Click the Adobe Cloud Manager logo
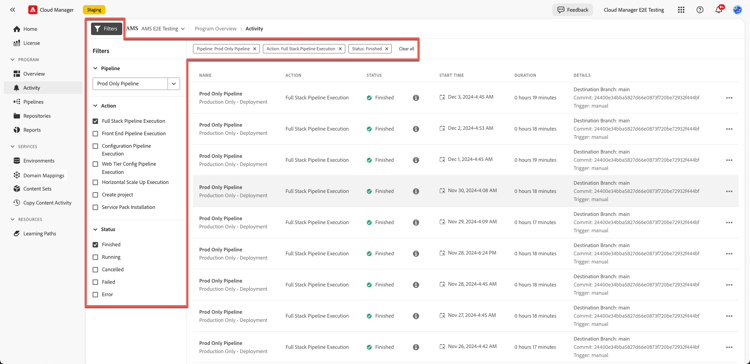This screenshot has height=364, width=750. (x=33, y=10)
